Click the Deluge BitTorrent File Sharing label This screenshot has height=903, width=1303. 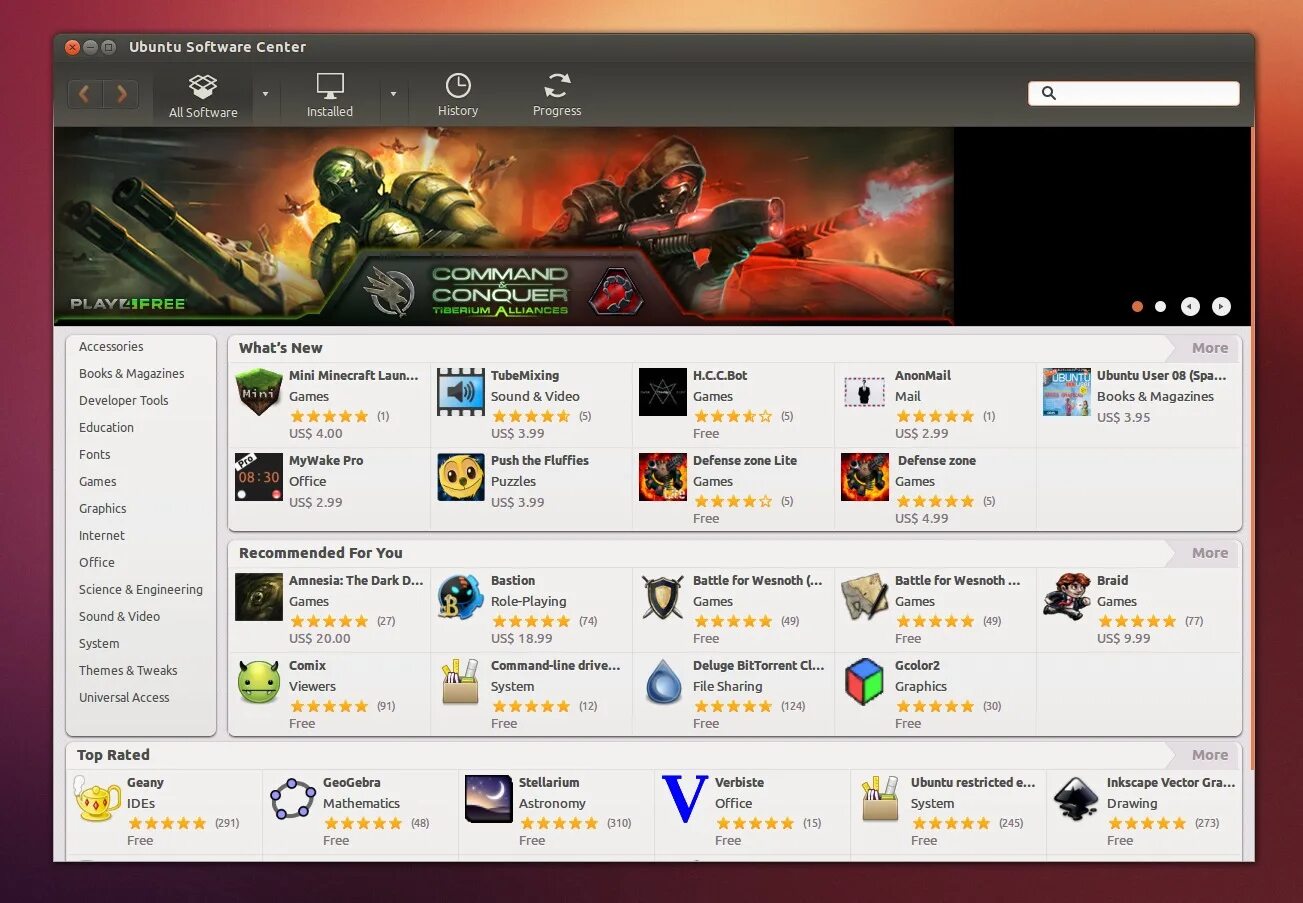coord(728,686)
